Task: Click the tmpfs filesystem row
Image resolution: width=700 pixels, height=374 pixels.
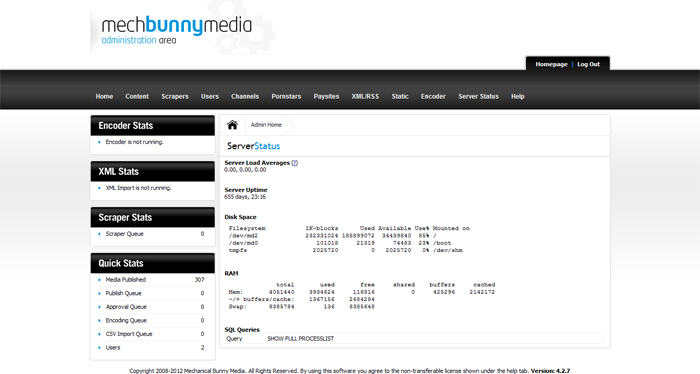Action: click(x=346, y=250)
